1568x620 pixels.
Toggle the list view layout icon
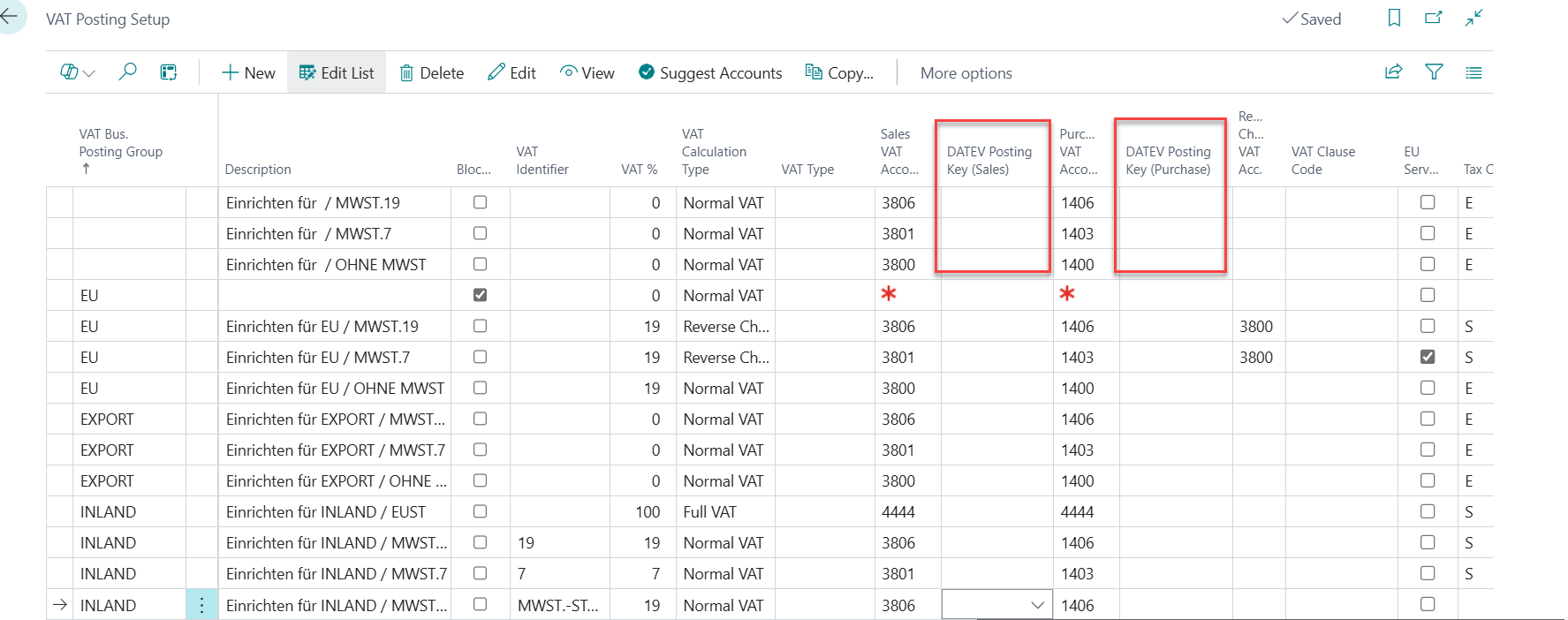tap(1473, 72)
